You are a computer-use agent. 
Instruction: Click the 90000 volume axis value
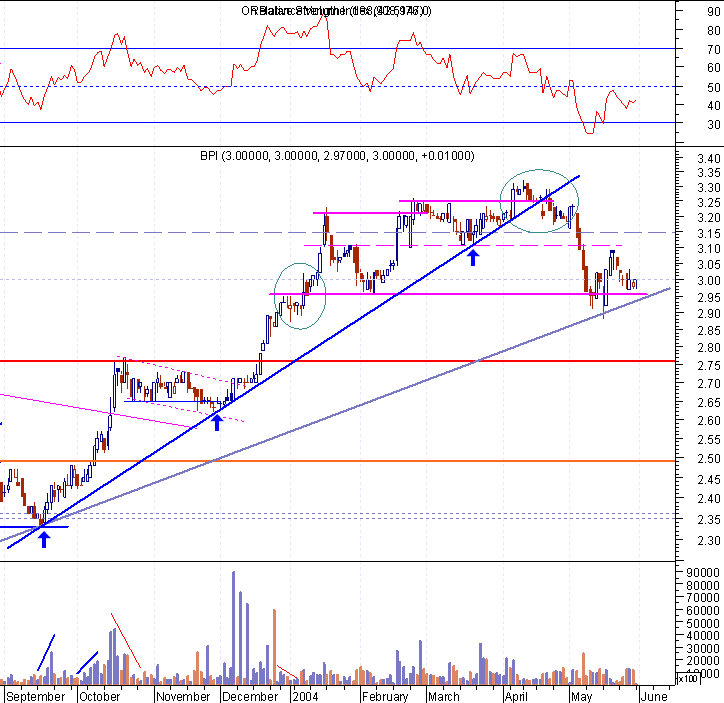coord(703,572)
